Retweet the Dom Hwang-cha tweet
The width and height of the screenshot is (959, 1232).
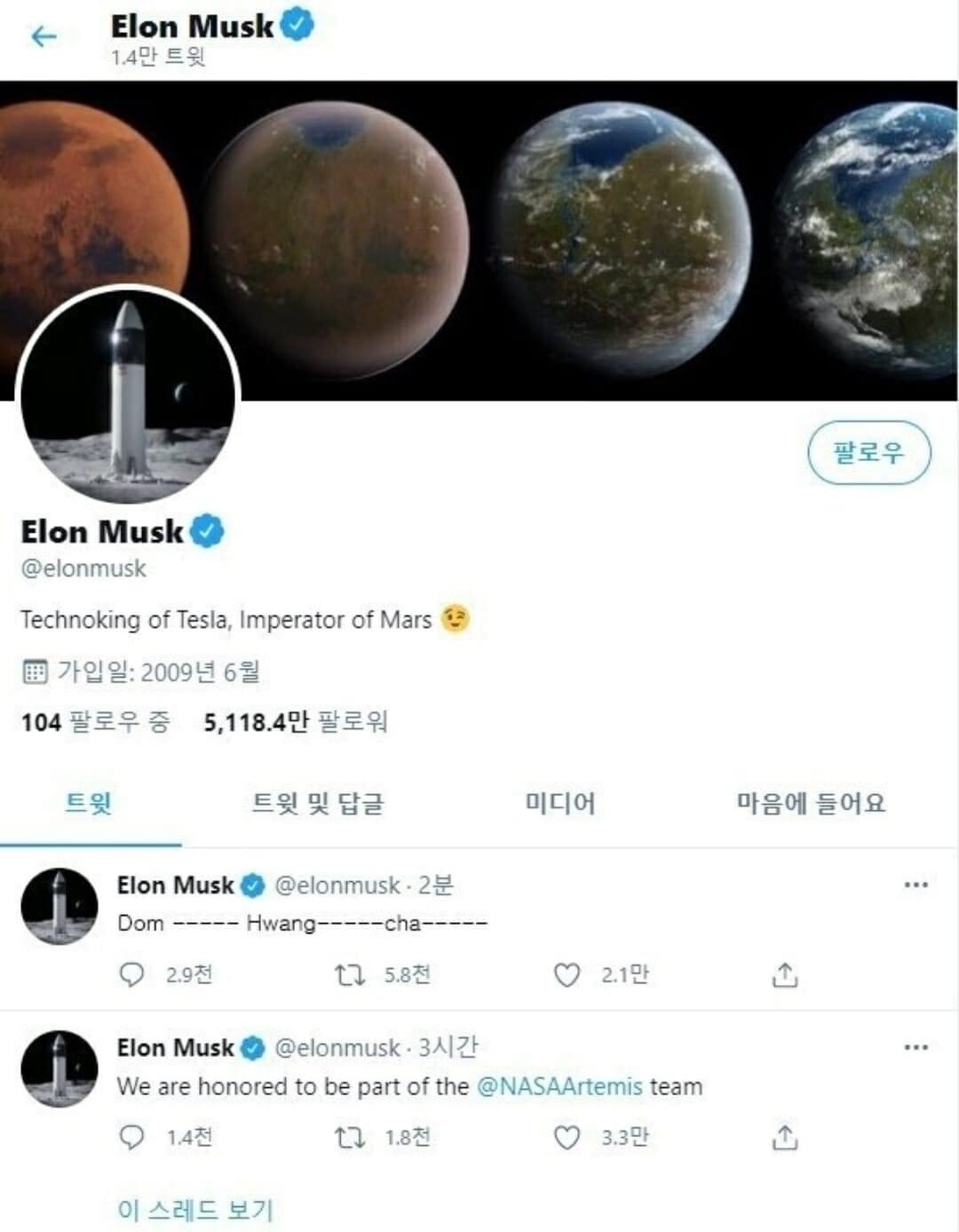click(x=349, y=975)
